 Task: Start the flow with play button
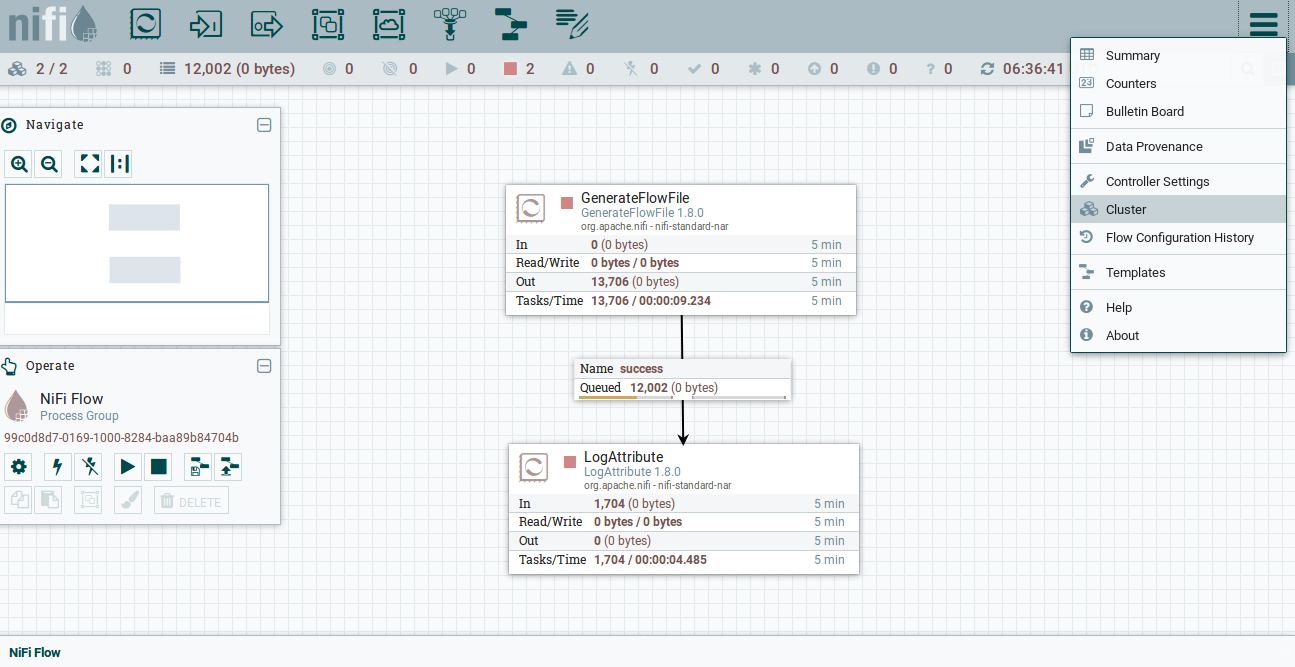(127, 466)
